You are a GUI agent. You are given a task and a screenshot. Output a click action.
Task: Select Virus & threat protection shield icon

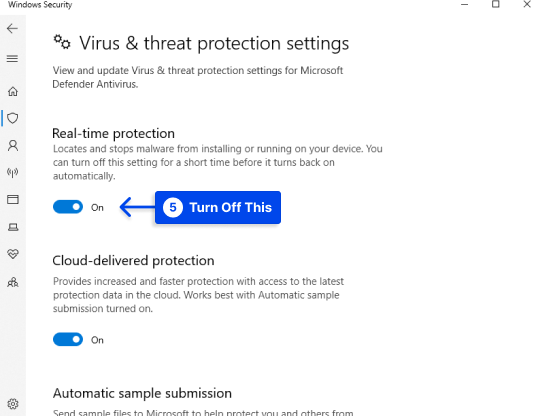pyautogui.click(x=13, y=118)
